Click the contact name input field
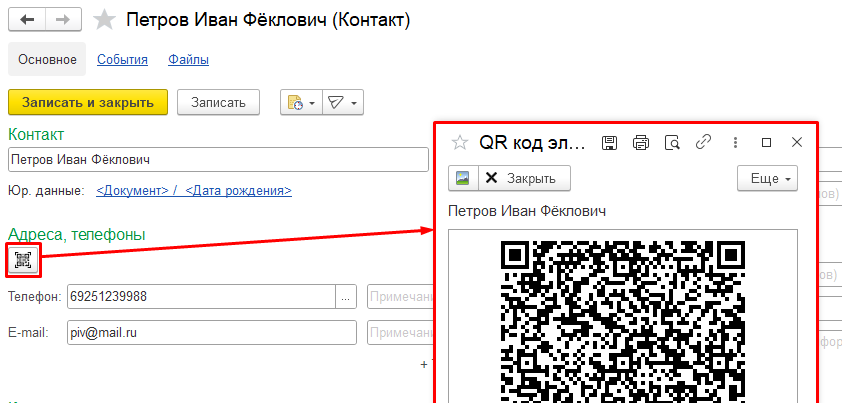Viewport: 842px width, 403px height. pyautogui.click(x=219, y=160)
